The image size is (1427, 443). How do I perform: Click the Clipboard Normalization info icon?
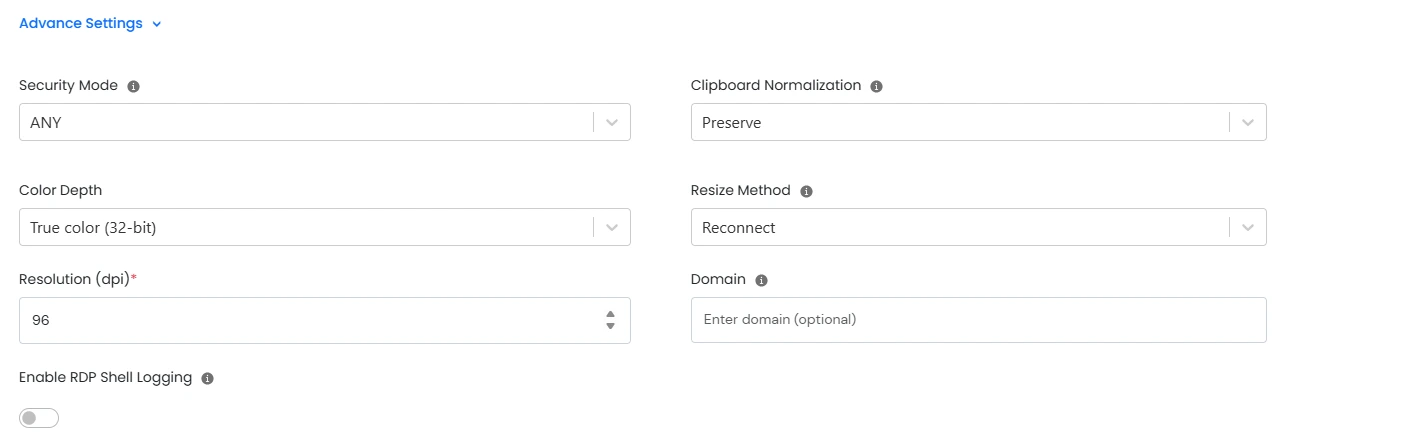877,87
